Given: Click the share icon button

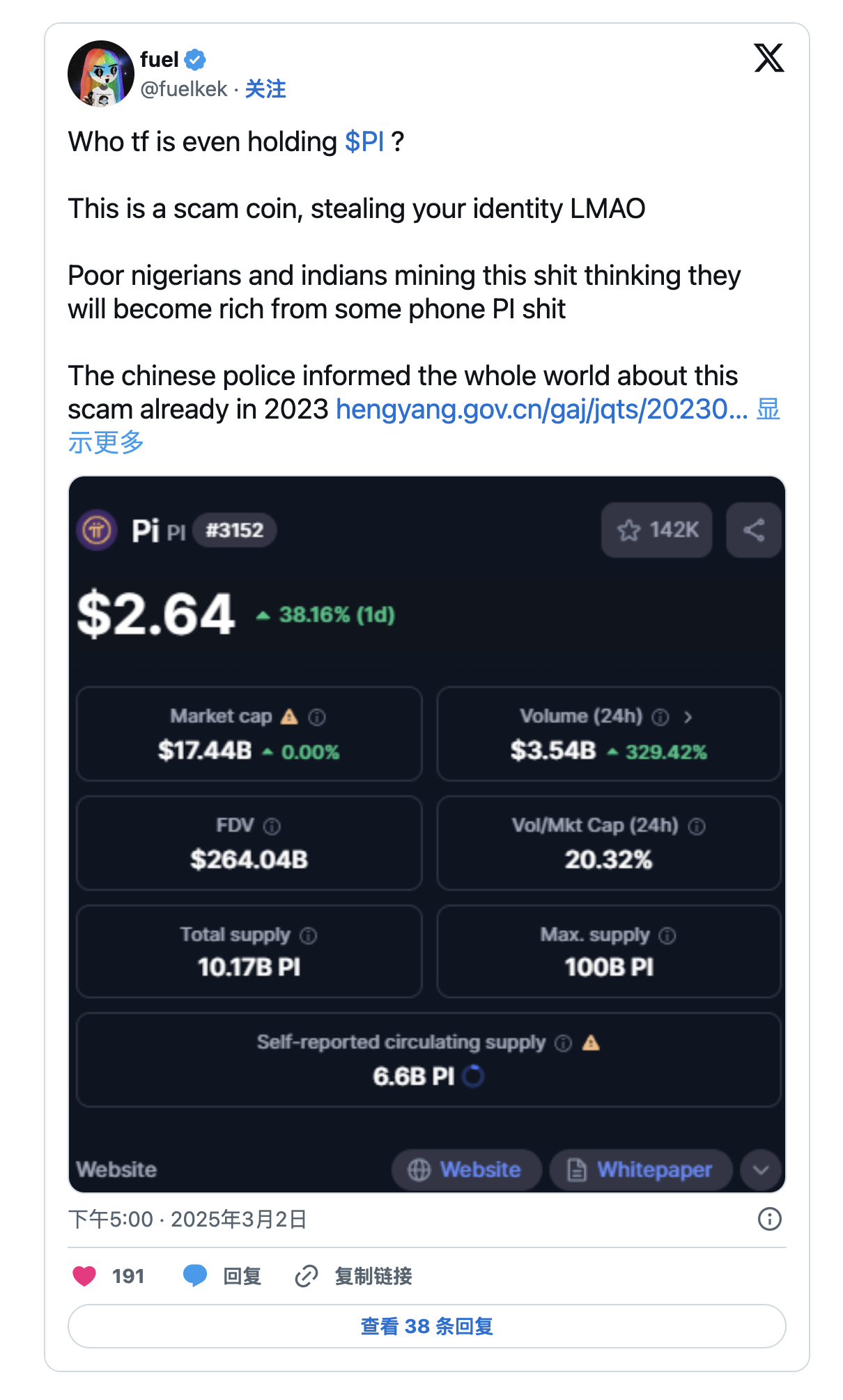Looking at the screenshot, I should [x=753, y=531].
